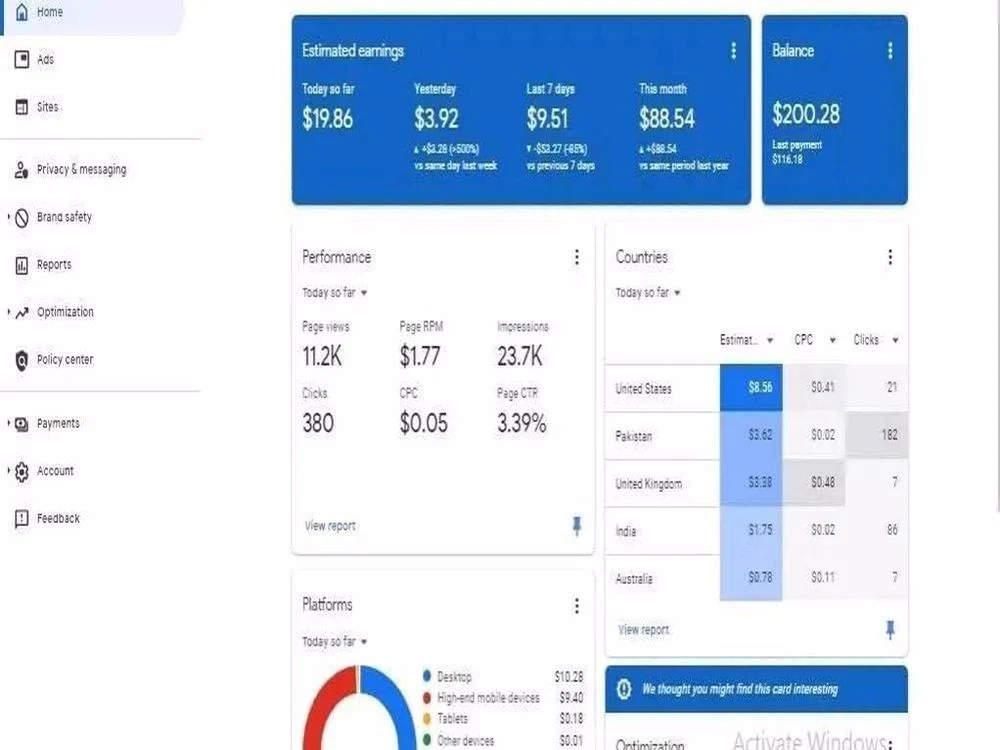Open the Policy center
1000x750 pixels.
[x=22, y=359]
